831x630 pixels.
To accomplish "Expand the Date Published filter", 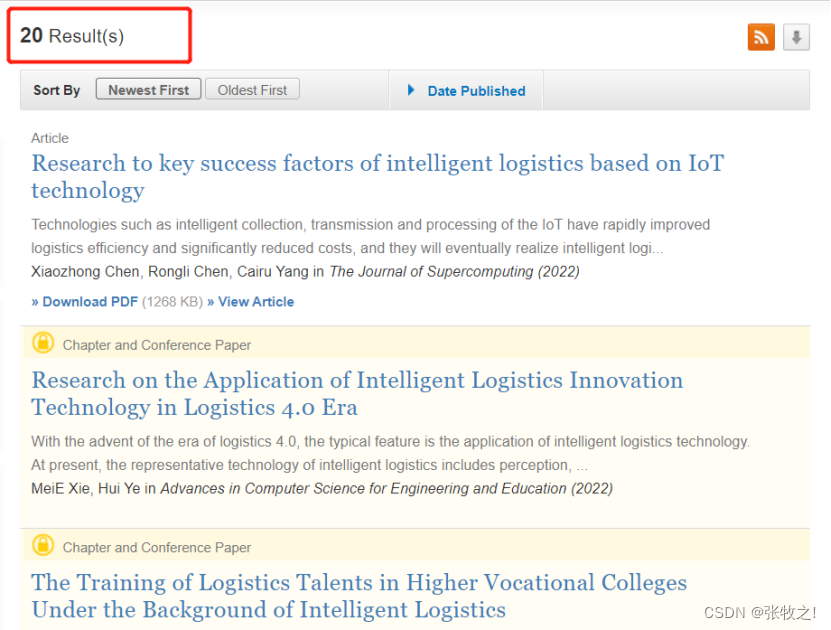I will 476,91.
